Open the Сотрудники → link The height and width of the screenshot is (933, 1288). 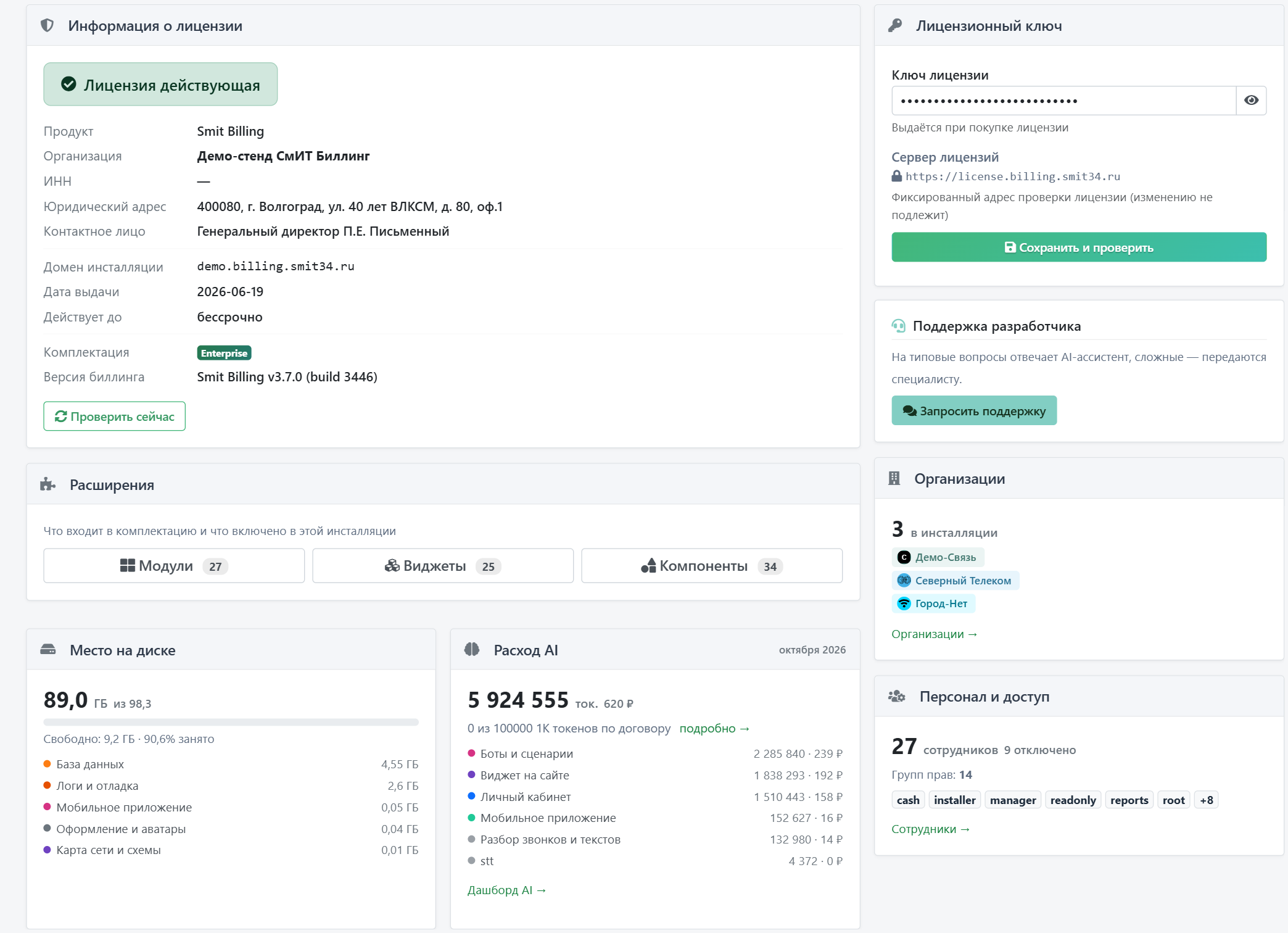click(931, 829)
